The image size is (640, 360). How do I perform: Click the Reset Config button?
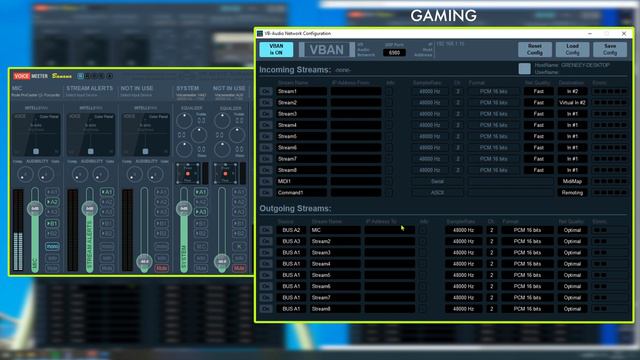(535, 49)
